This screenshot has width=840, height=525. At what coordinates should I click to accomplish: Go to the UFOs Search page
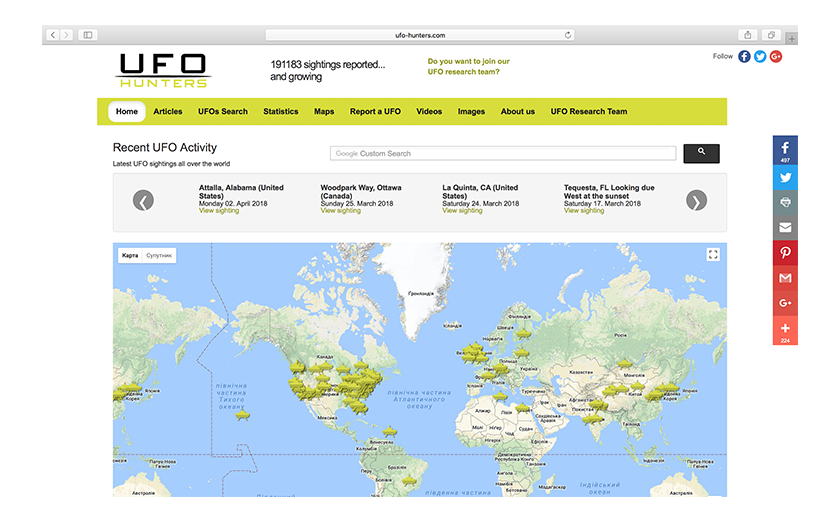[223, 112]
